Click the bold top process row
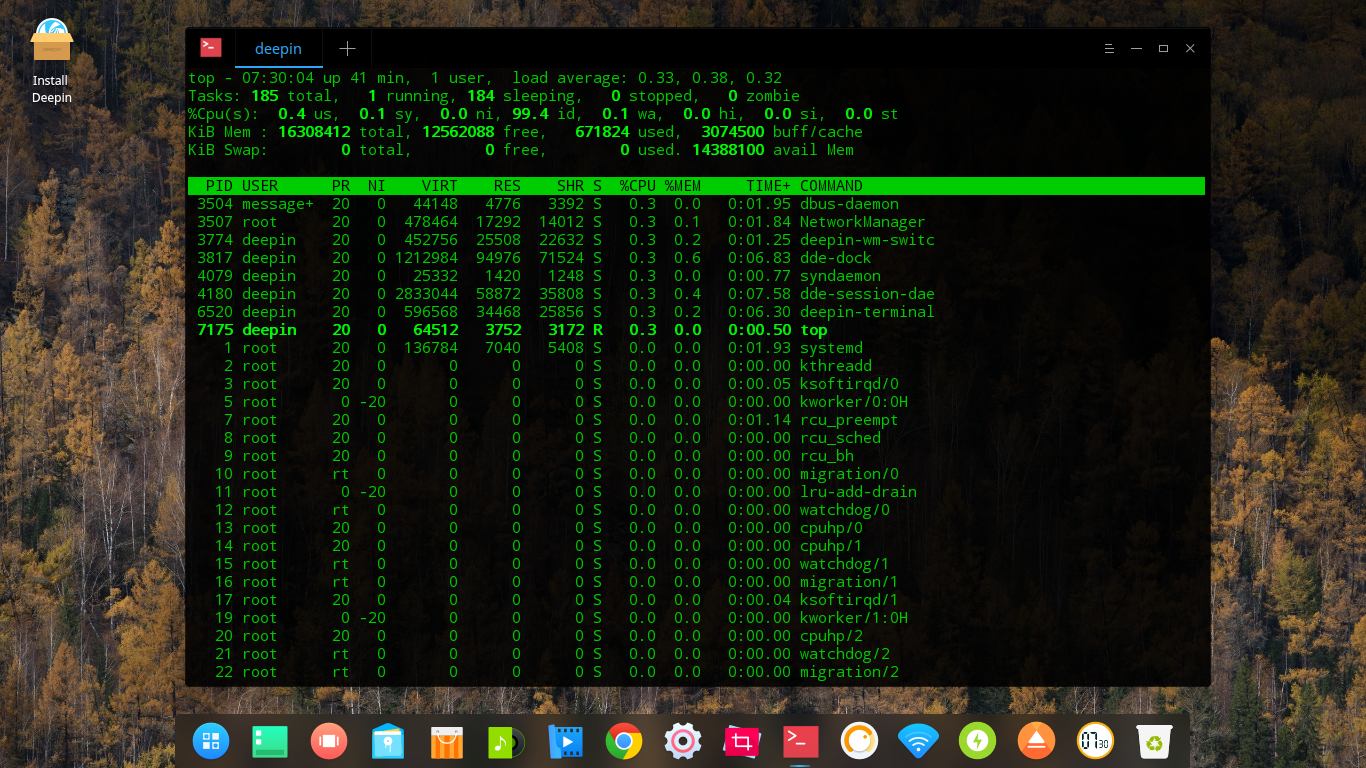The height and width of the screenshot is (768, 1366). pos(696,330)
